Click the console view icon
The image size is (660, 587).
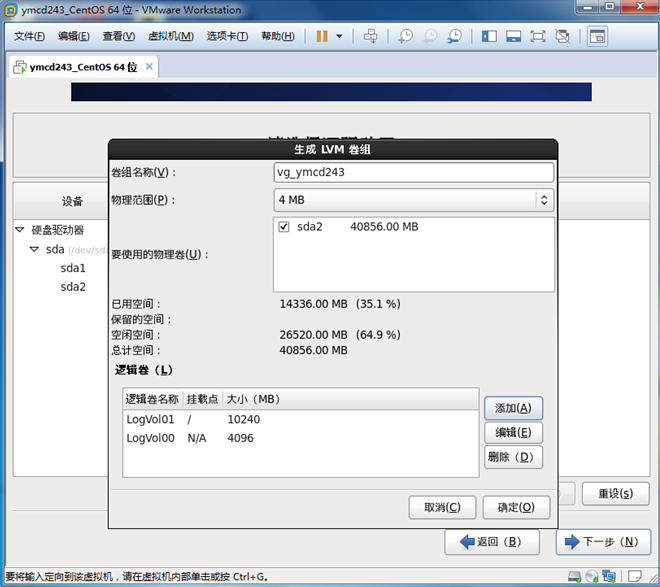597,37
